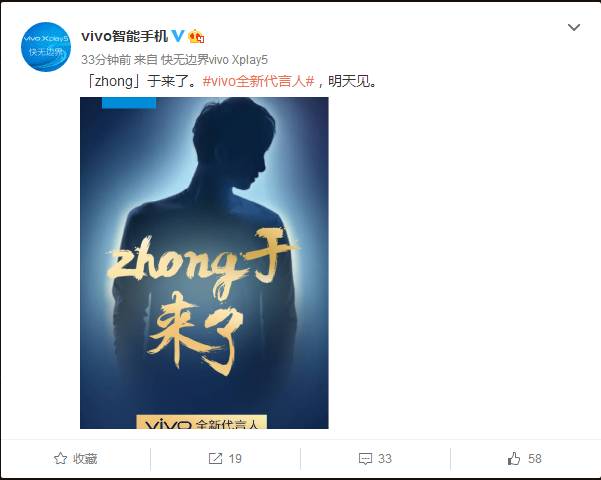Click the post text 「zhong」于来了
Image resolution: width=601 pixels, height=480 pixels.
(141, 81)
